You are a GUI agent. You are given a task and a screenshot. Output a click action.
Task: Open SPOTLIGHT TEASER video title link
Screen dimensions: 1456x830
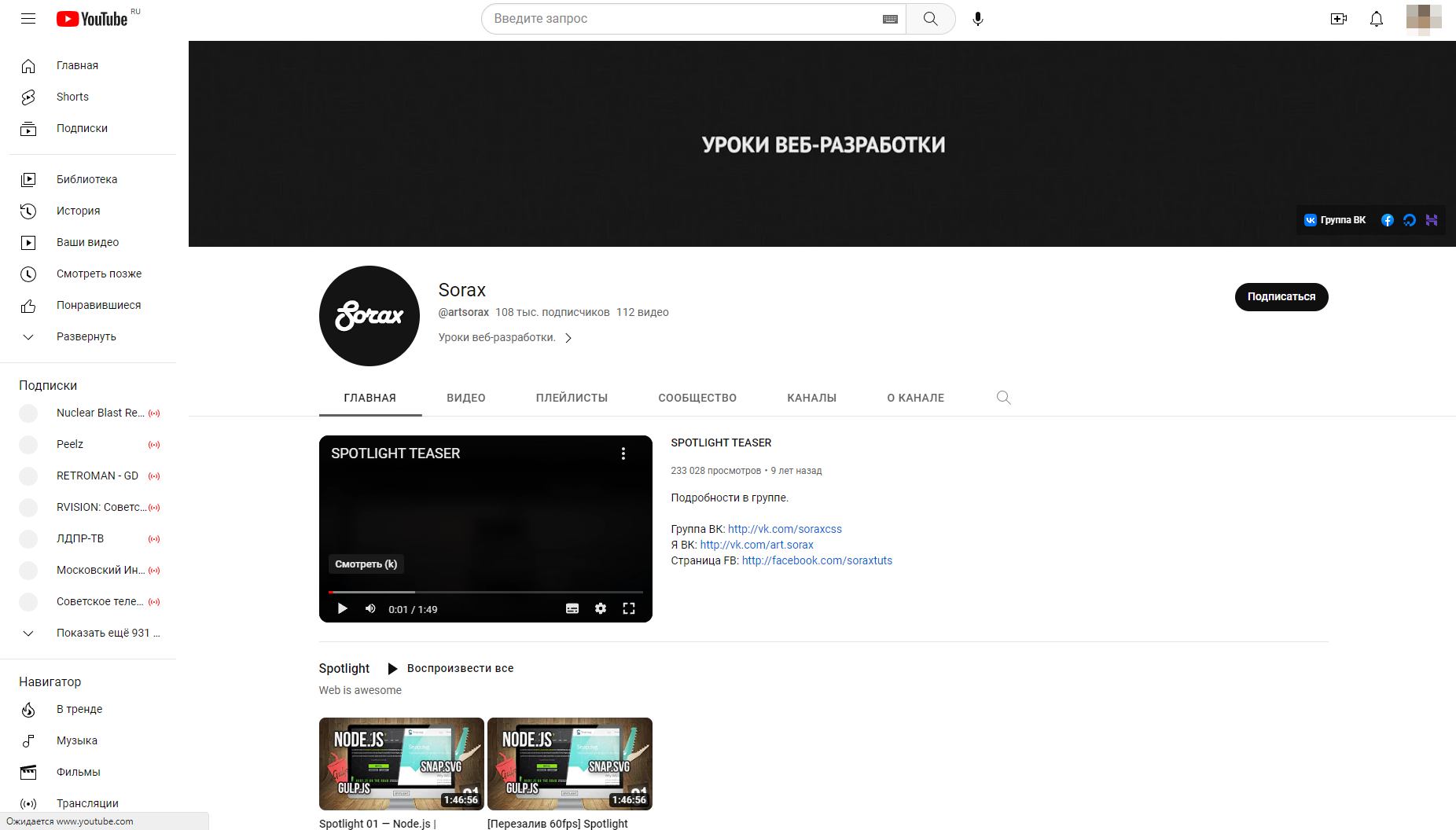[x=721, y=443]
